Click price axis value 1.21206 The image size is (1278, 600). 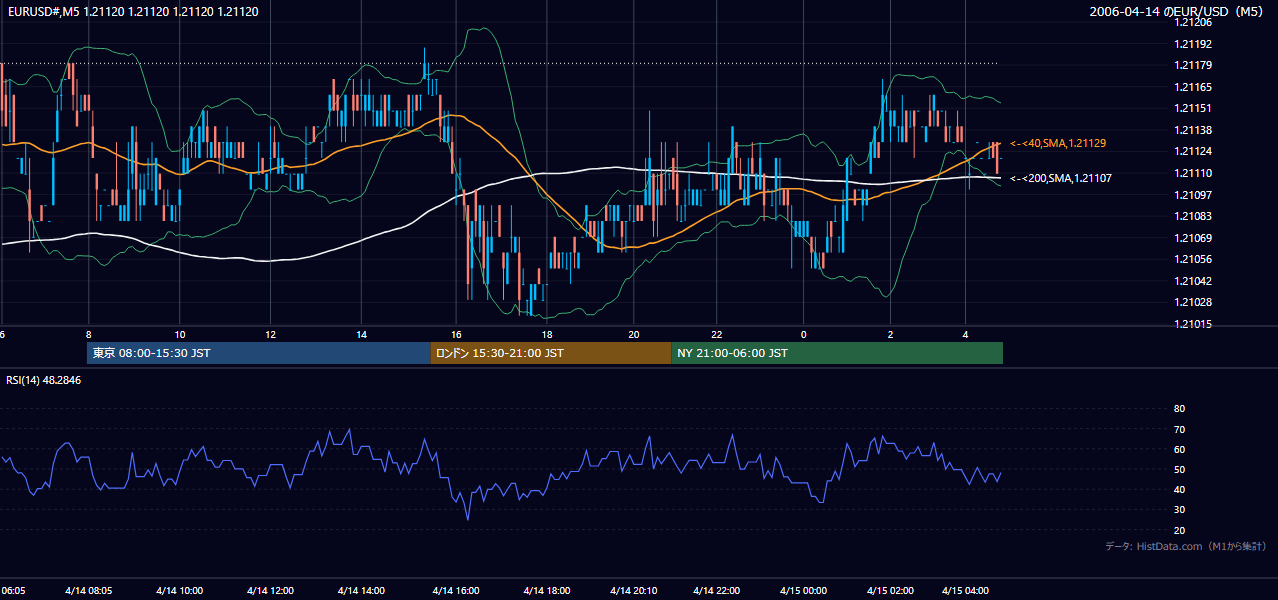coord(1194,22)
